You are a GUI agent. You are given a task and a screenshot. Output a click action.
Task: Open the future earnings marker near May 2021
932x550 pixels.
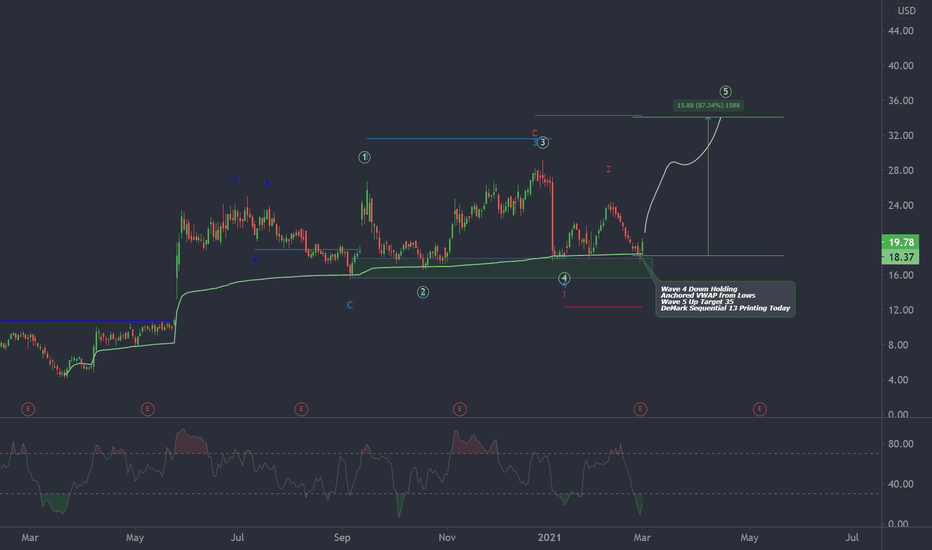[760, 409]
